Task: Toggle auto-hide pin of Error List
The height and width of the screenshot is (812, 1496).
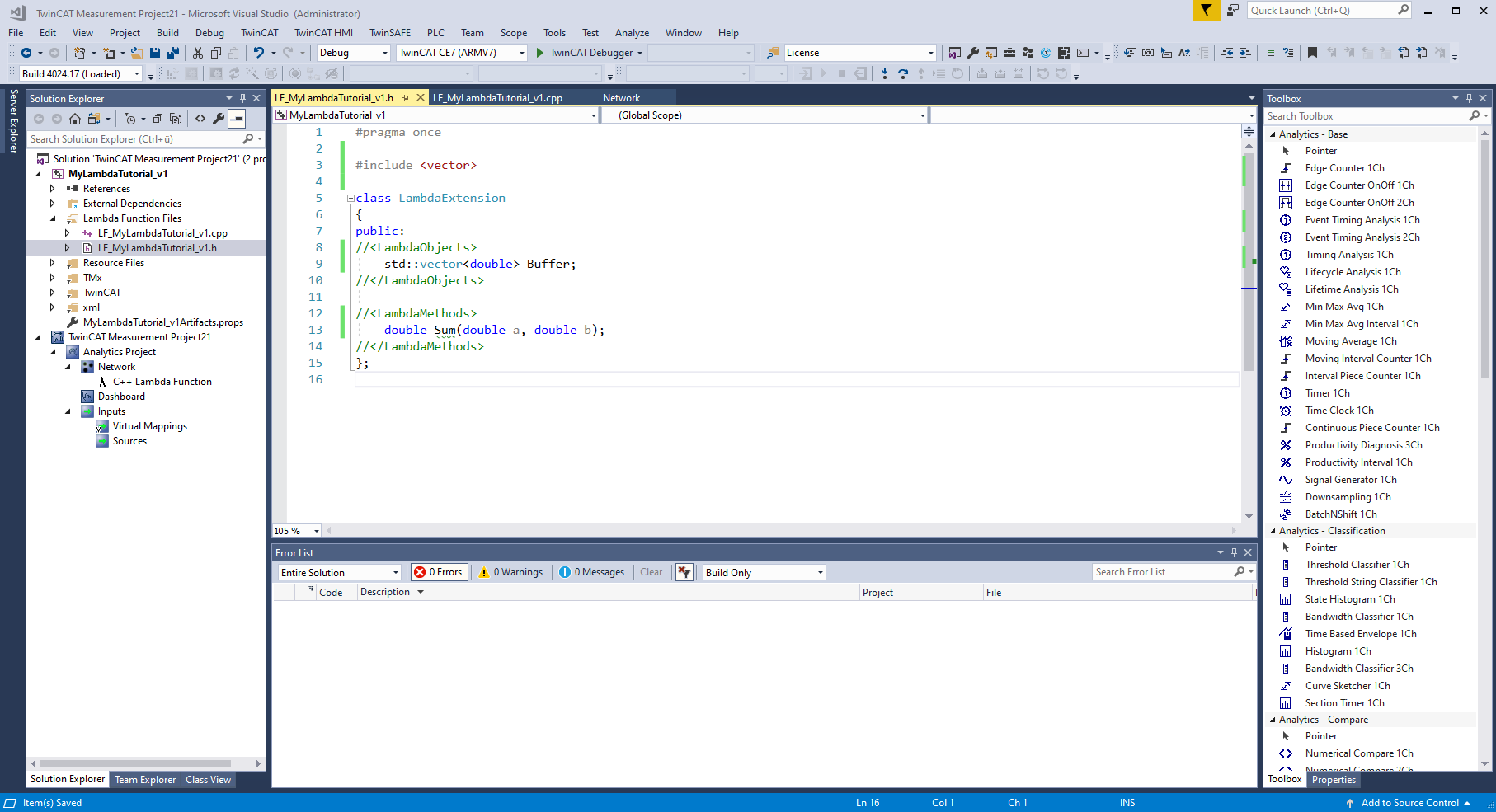Action: point(1234,552)
